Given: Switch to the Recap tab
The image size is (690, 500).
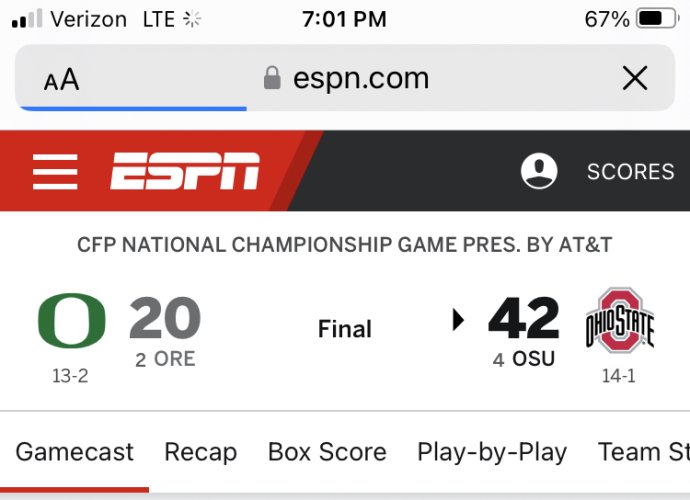Looking at the screenshot, I should pos(200,452).
